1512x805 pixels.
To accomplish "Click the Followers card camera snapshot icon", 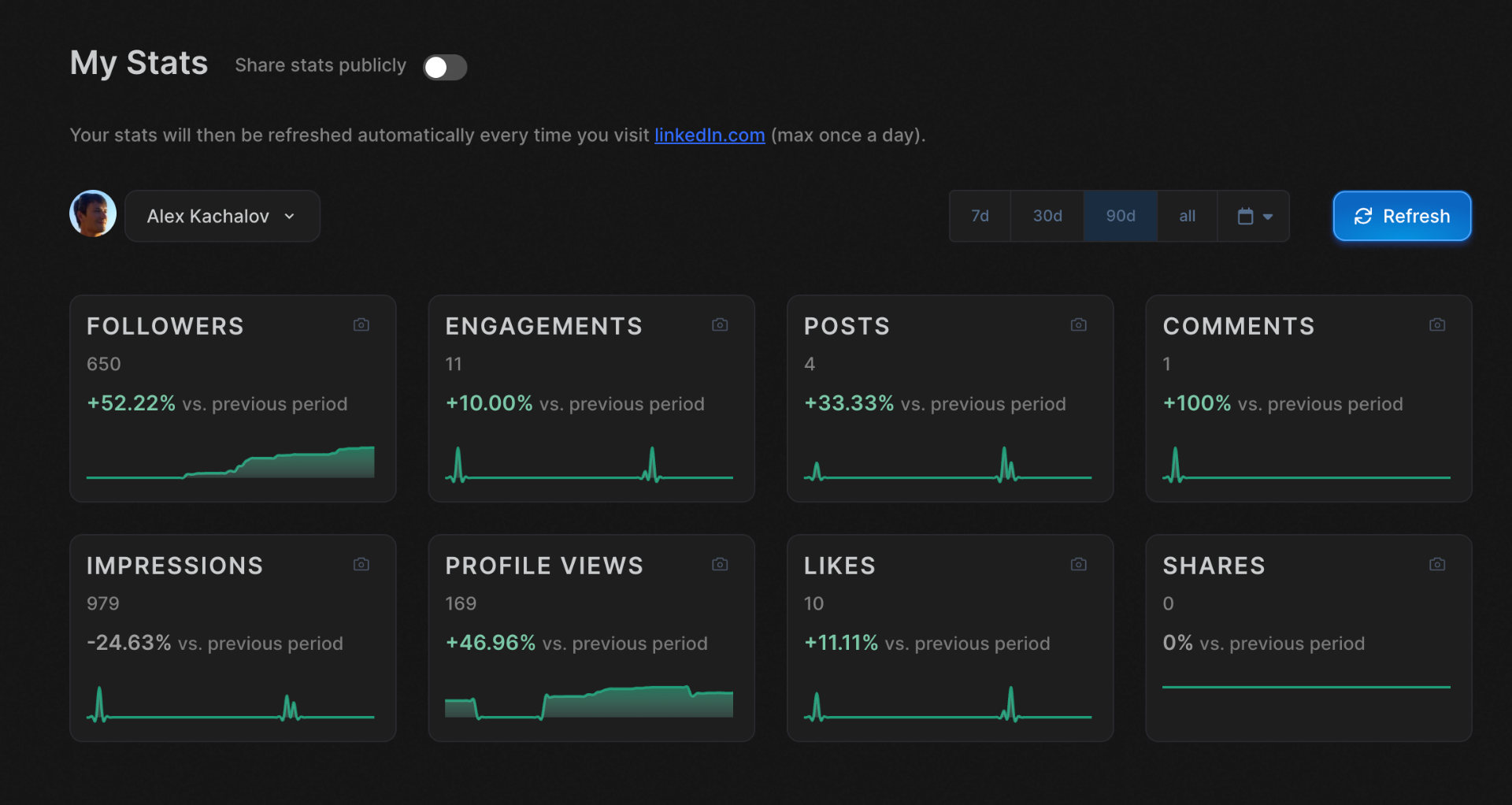I will point(361,325).
